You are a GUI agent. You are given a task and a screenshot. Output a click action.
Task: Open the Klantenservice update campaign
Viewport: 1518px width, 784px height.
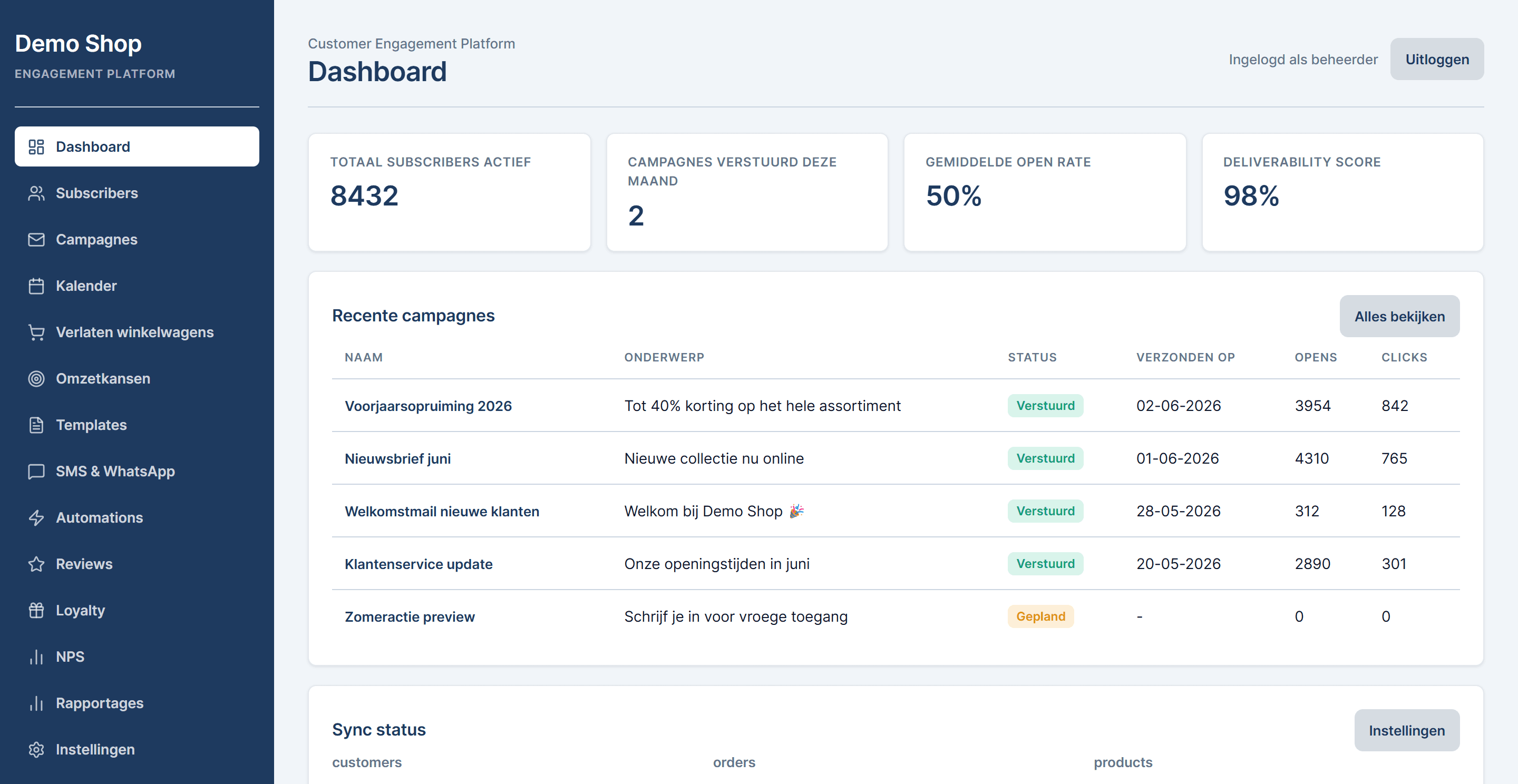(419, 564)
